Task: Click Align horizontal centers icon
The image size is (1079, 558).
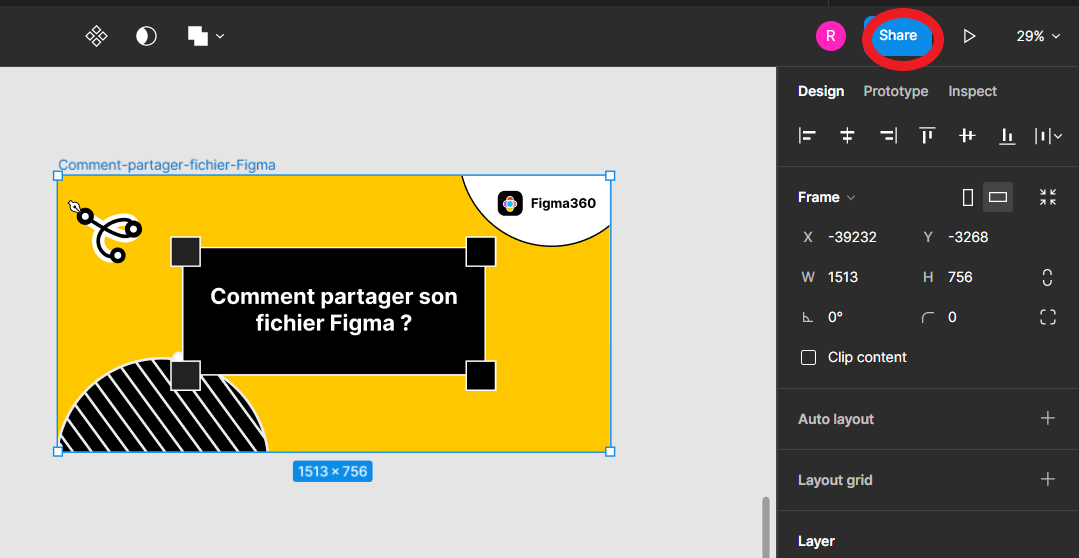Action: [x=847, y=136]
